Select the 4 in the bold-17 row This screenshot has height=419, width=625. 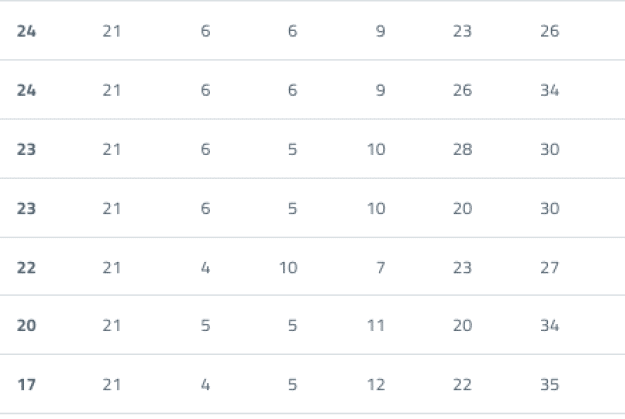205,385
